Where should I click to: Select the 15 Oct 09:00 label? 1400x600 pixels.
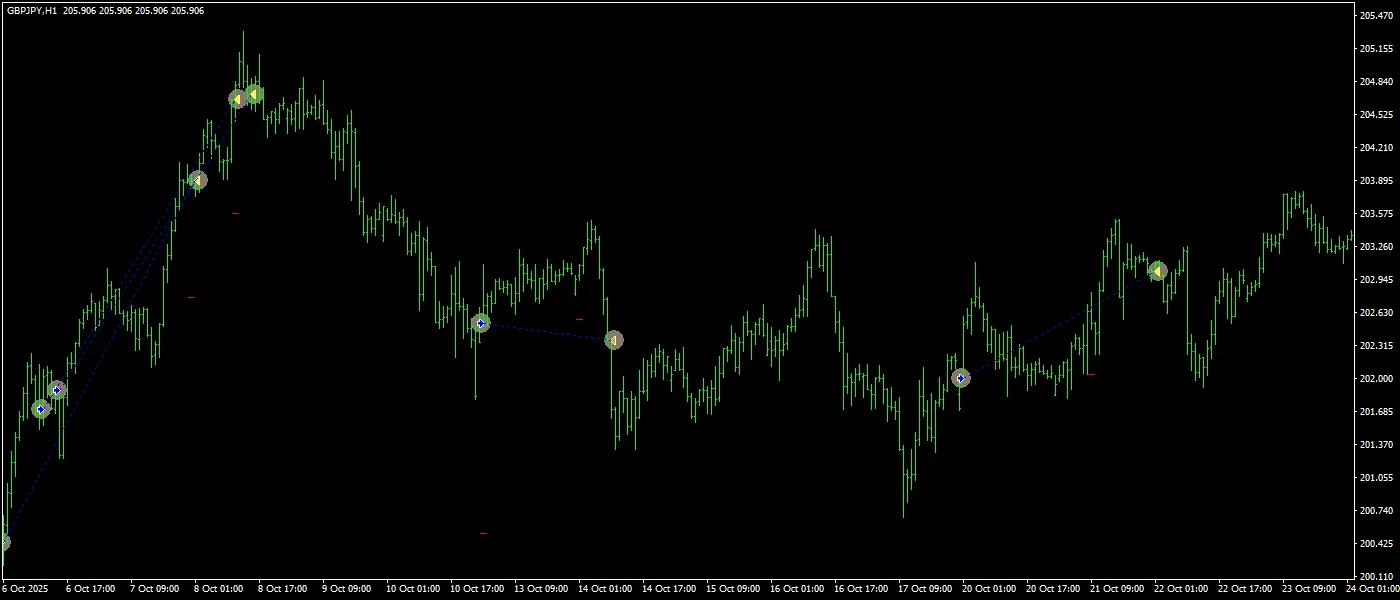[x=732, y=589]
